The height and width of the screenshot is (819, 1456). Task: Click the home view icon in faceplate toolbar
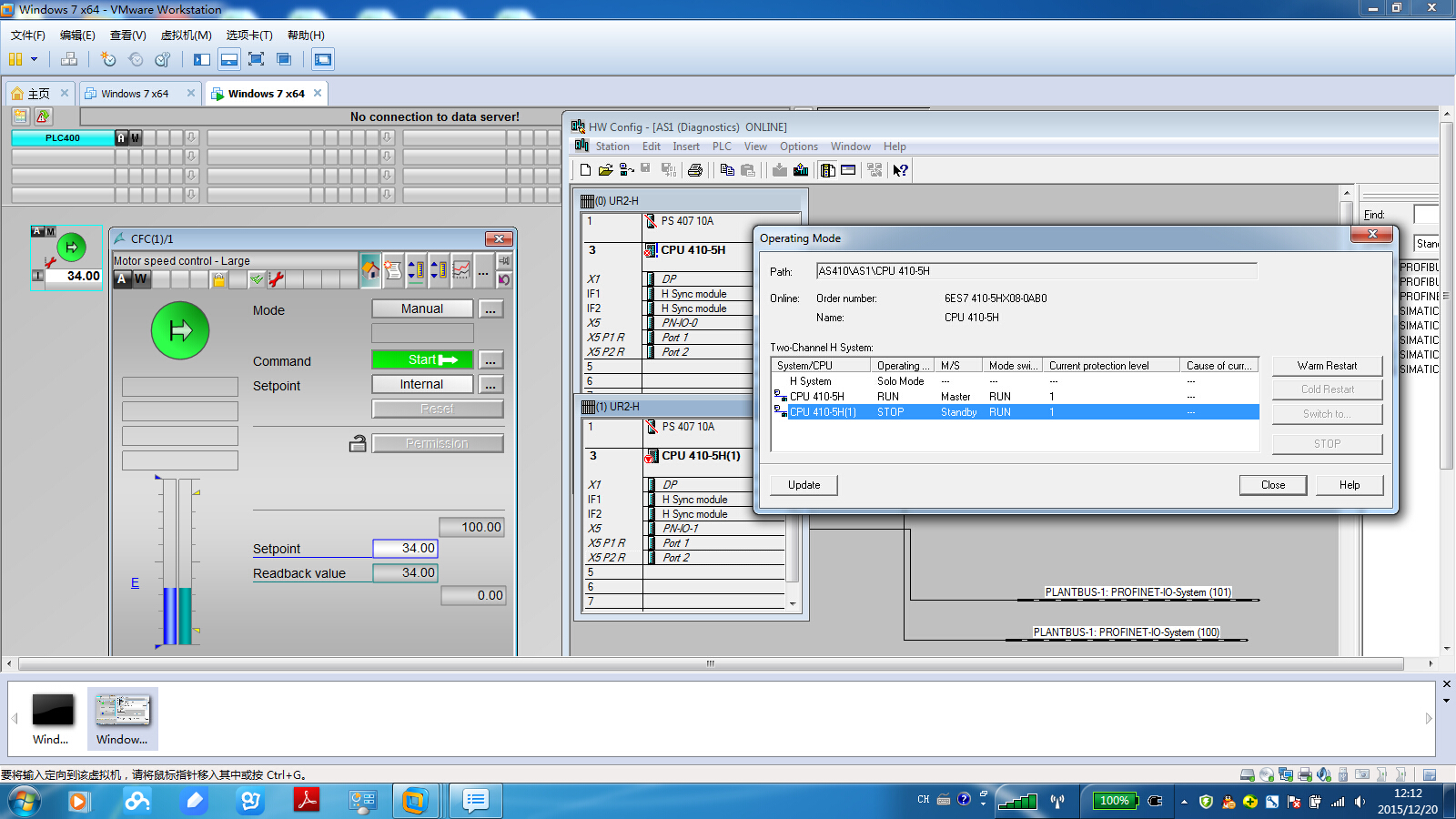click(370, 270)
